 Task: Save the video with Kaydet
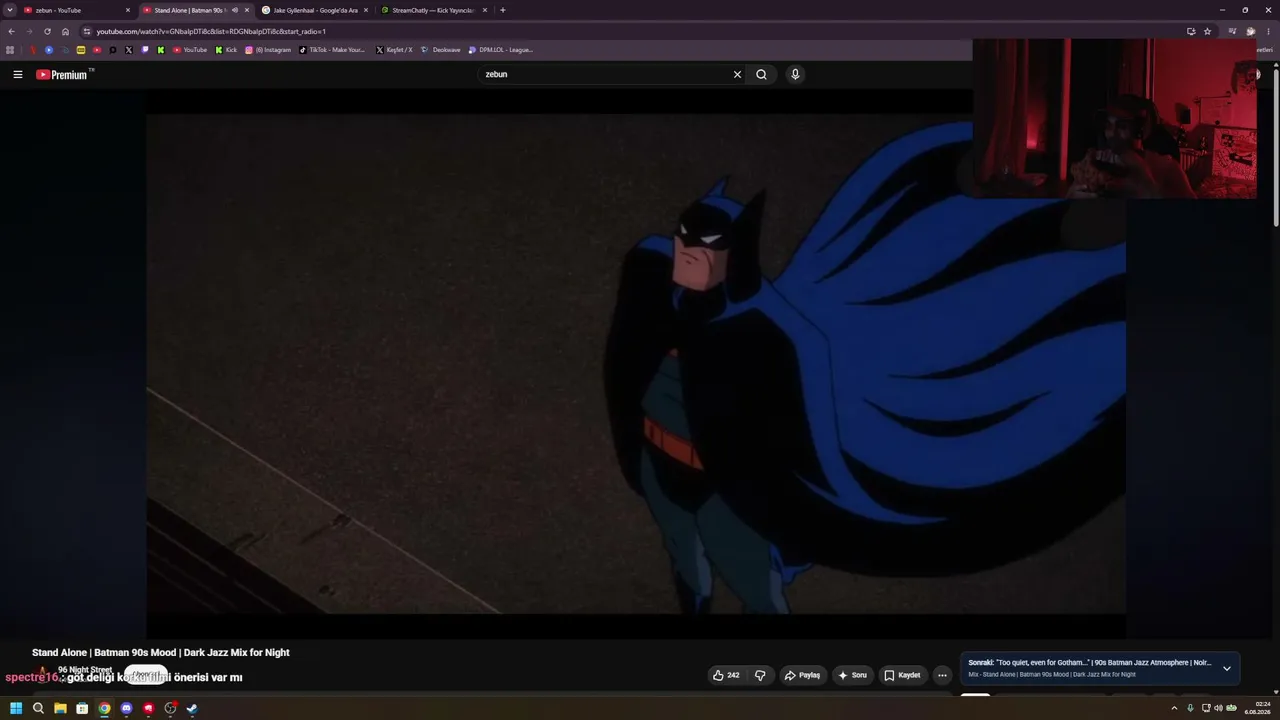tap(902, 675)
